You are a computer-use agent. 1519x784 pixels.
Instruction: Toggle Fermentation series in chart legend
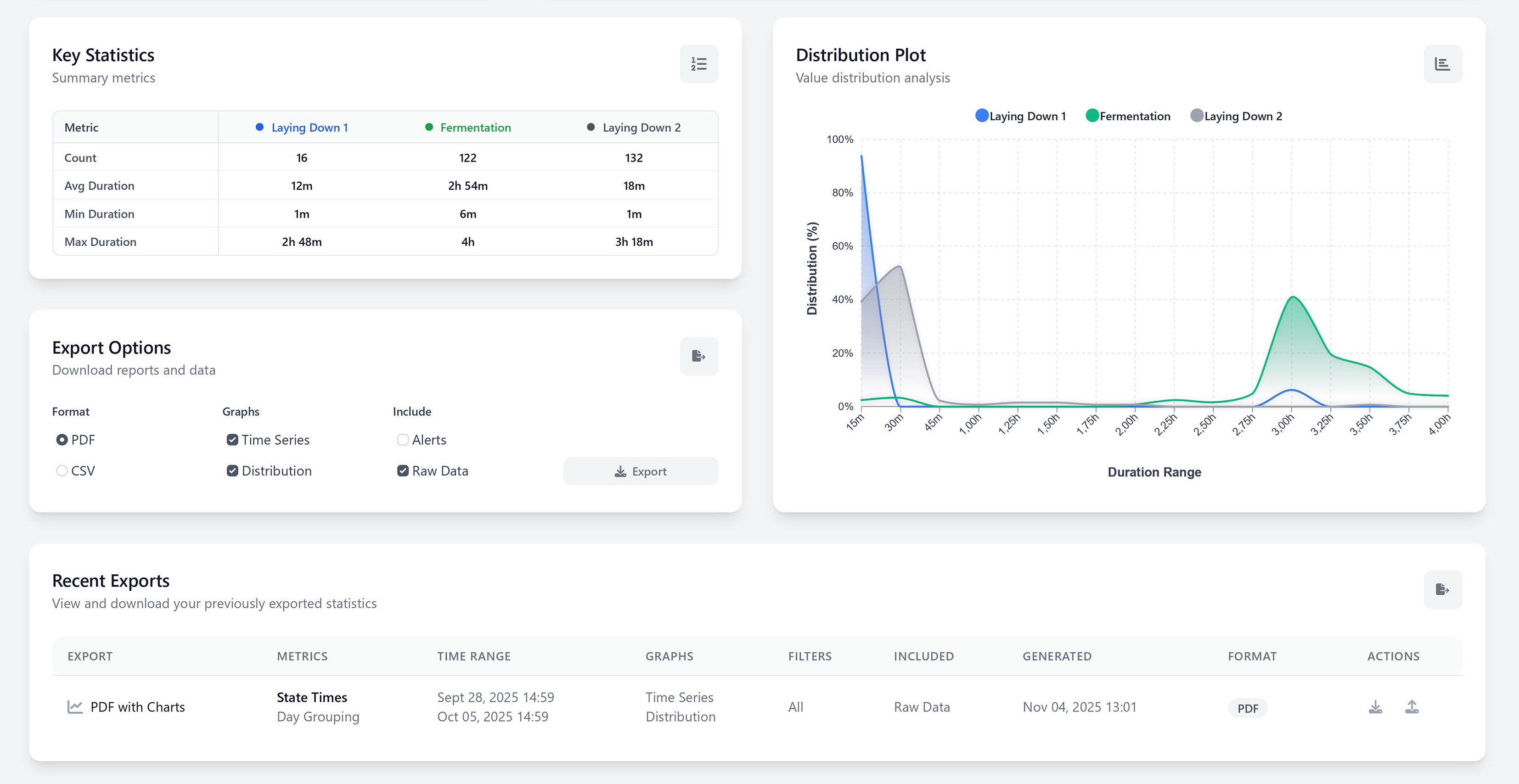pos(1128,116)
